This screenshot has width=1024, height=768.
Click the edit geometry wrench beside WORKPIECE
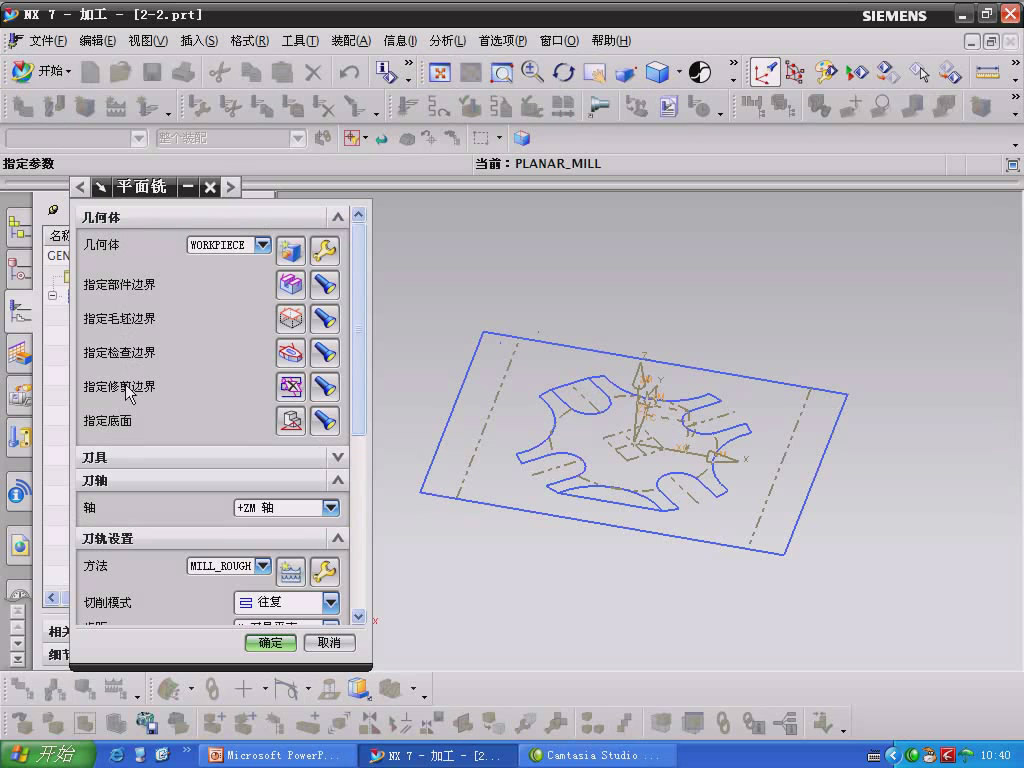point(325,250)
